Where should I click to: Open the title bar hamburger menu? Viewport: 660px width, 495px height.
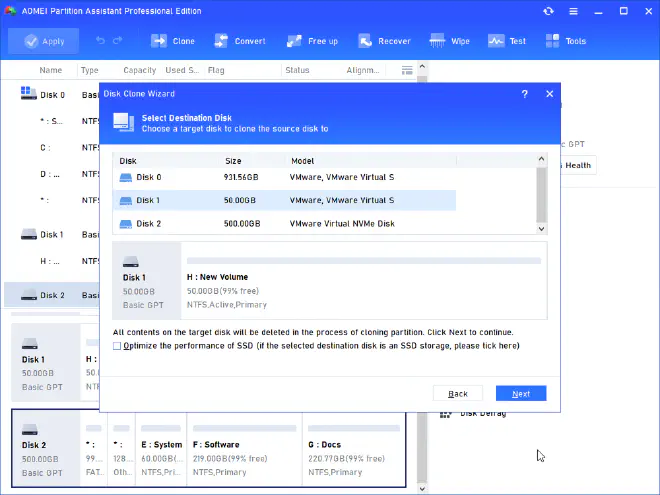coord(573,11)
